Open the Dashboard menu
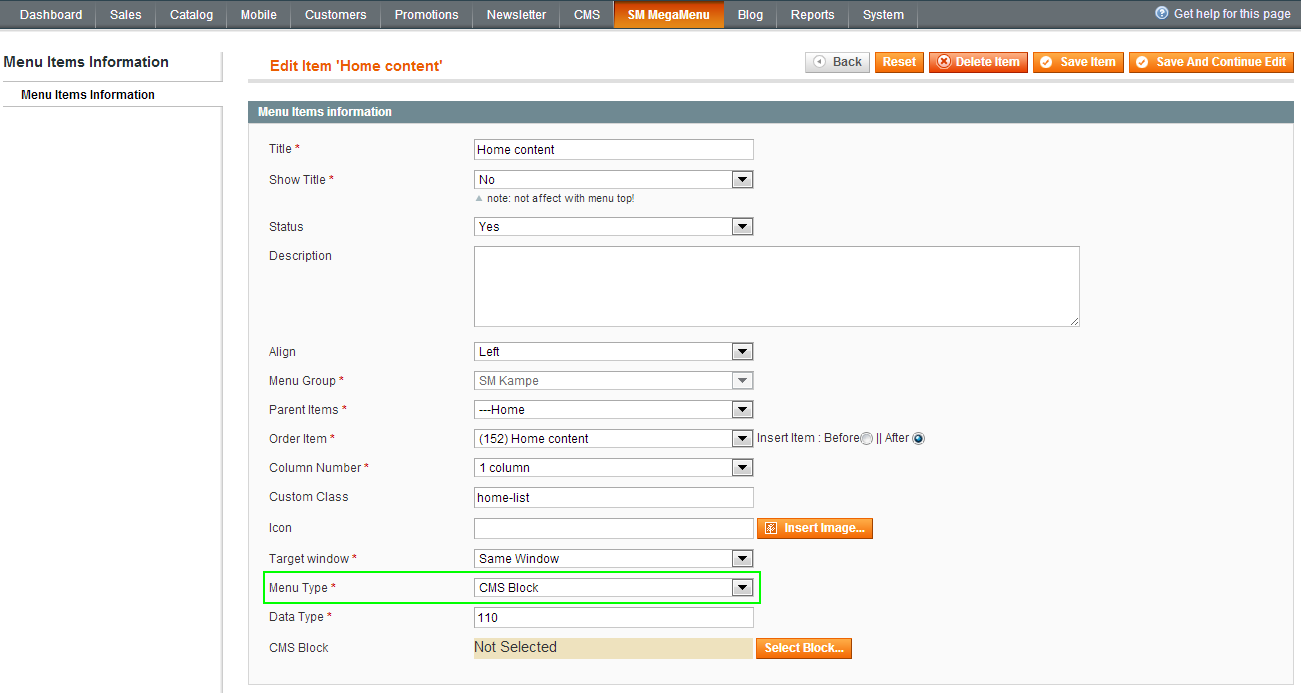1301x693 pixels. click(51, 15)
